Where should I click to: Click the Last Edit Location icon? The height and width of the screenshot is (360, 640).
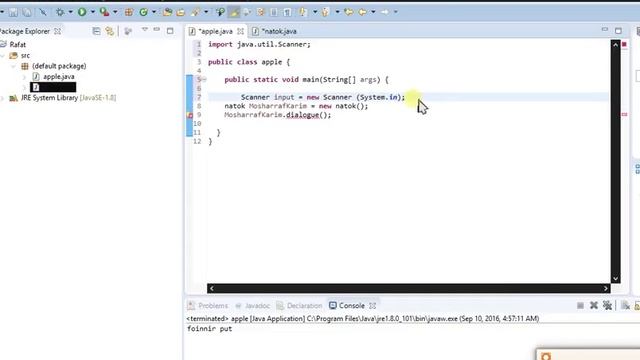click(348, 12)
